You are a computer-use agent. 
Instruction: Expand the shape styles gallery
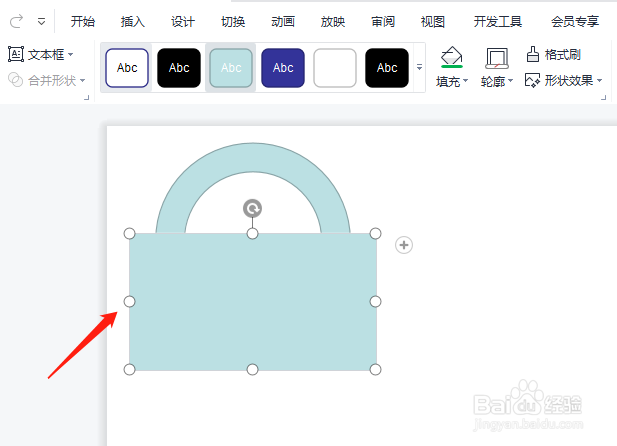pos(419,67)
